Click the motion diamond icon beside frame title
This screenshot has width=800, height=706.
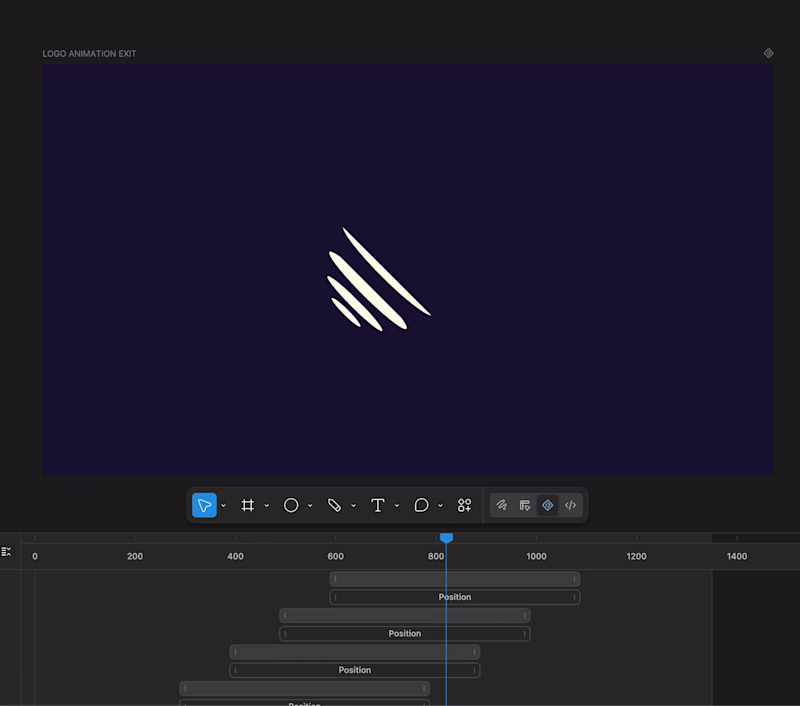point(768,53)
